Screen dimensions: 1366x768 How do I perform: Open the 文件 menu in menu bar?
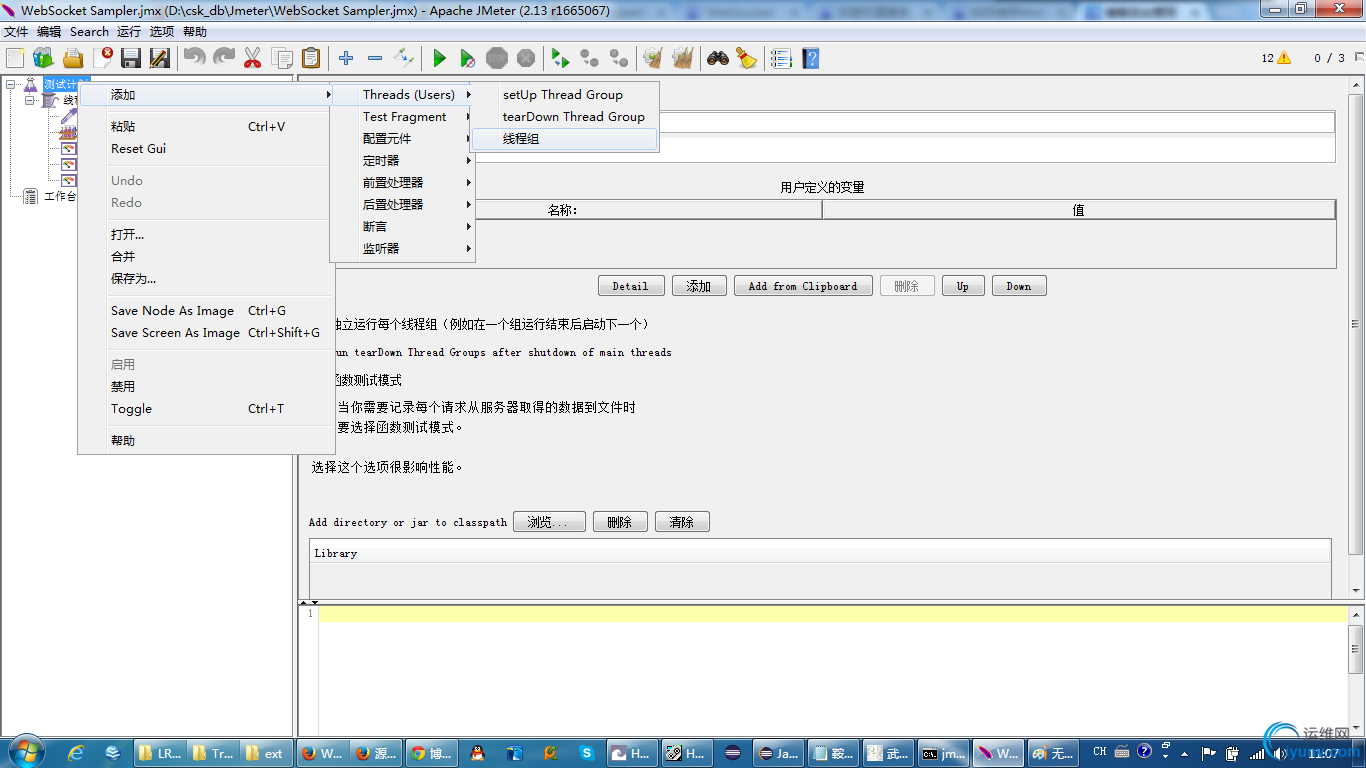pos(16,32)
